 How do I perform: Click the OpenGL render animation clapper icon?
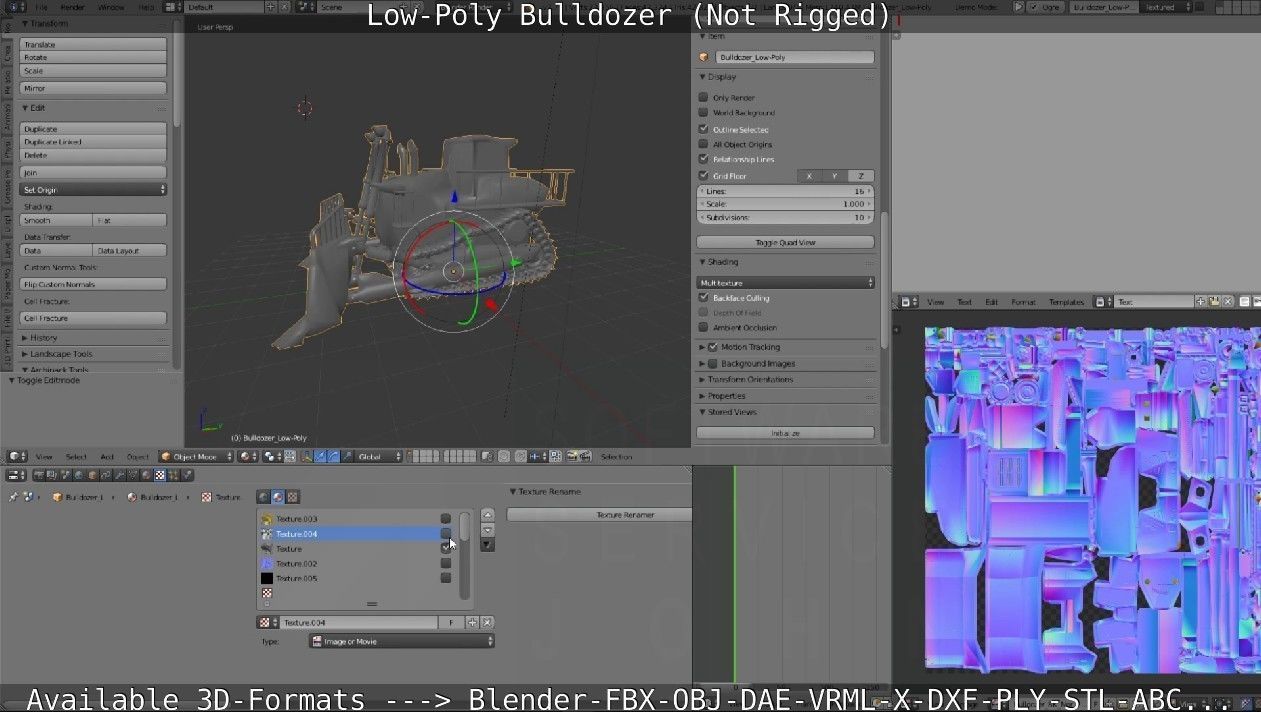(584, 457)
